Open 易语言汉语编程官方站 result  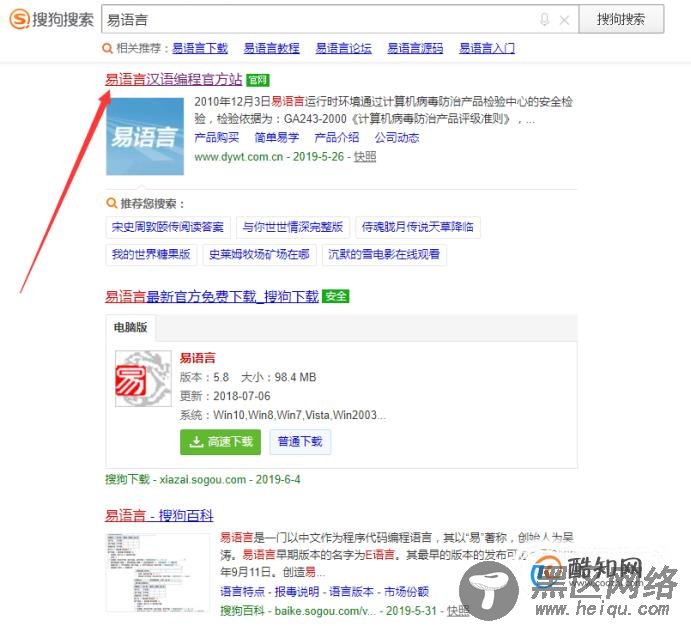[174, 79]
